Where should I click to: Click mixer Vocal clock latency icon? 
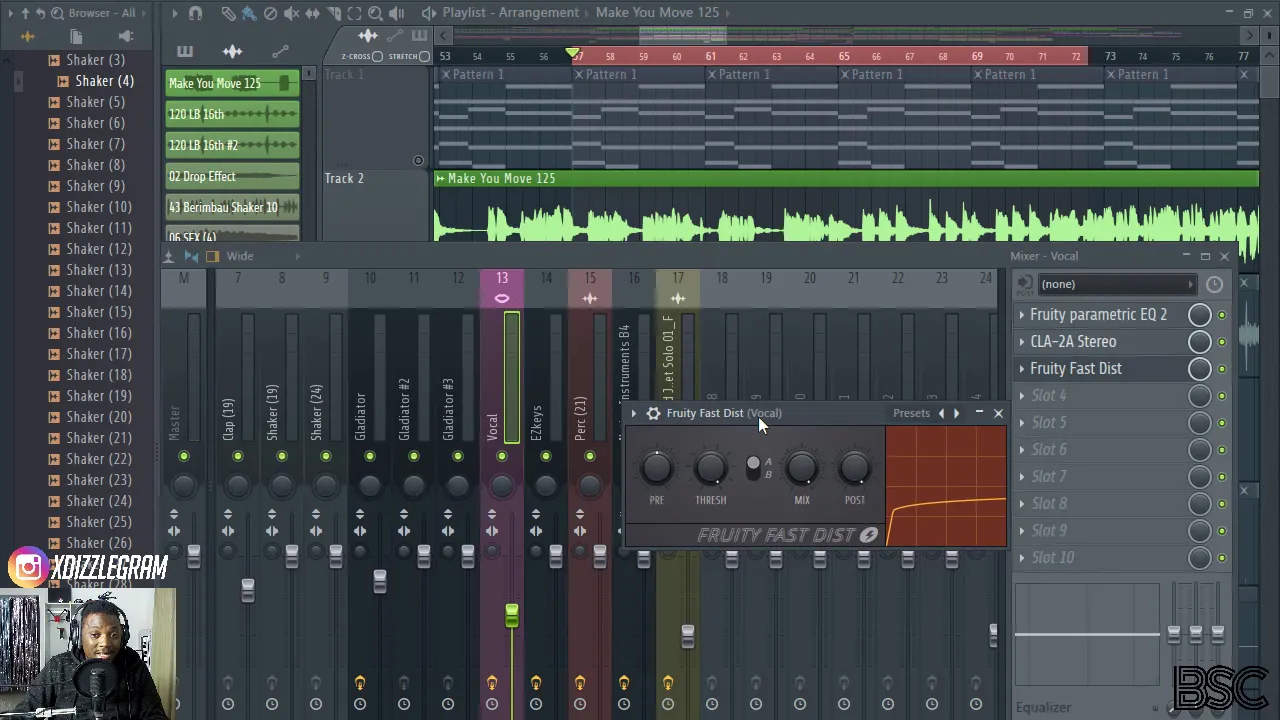(1214, 285)
